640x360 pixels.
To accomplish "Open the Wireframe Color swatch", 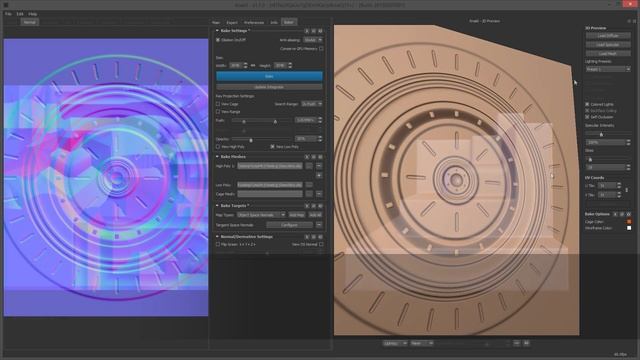I will click(629, 228).
